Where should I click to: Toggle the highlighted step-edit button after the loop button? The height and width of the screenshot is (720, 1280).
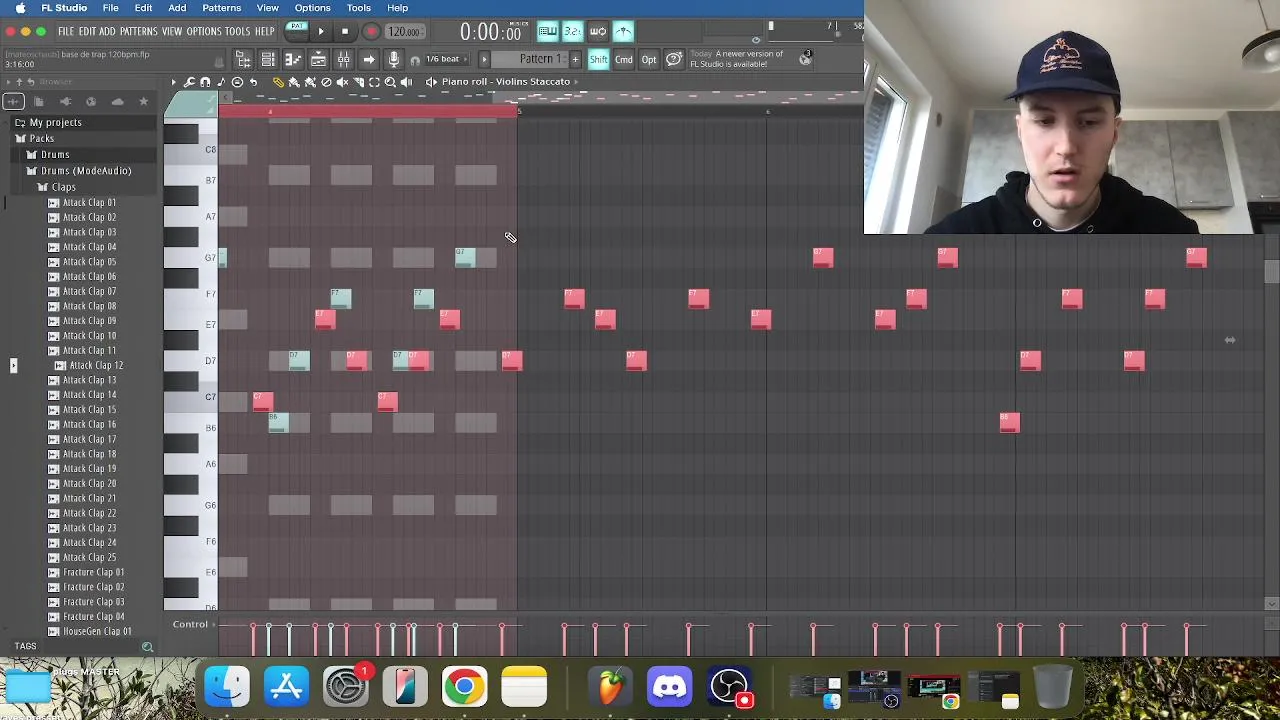(623, 31)
